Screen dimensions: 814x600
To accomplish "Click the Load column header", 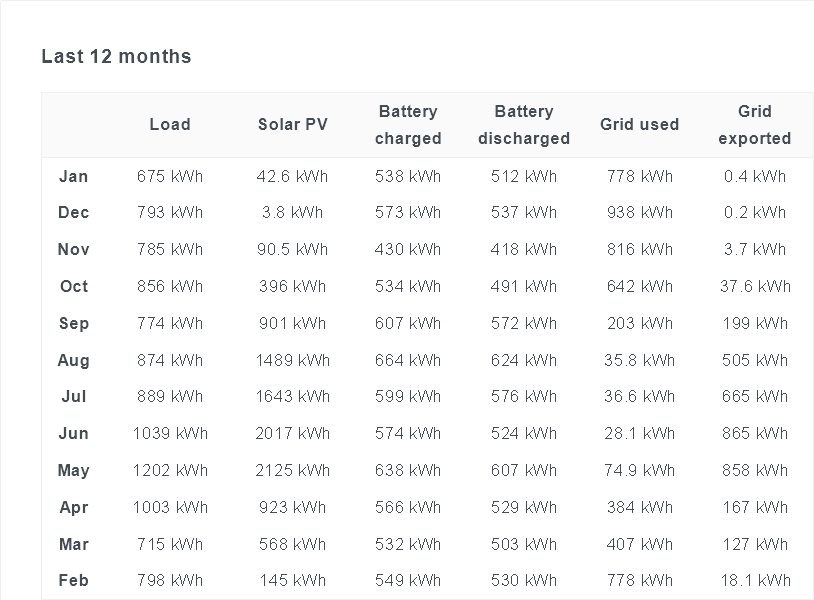I will point(170,125).
